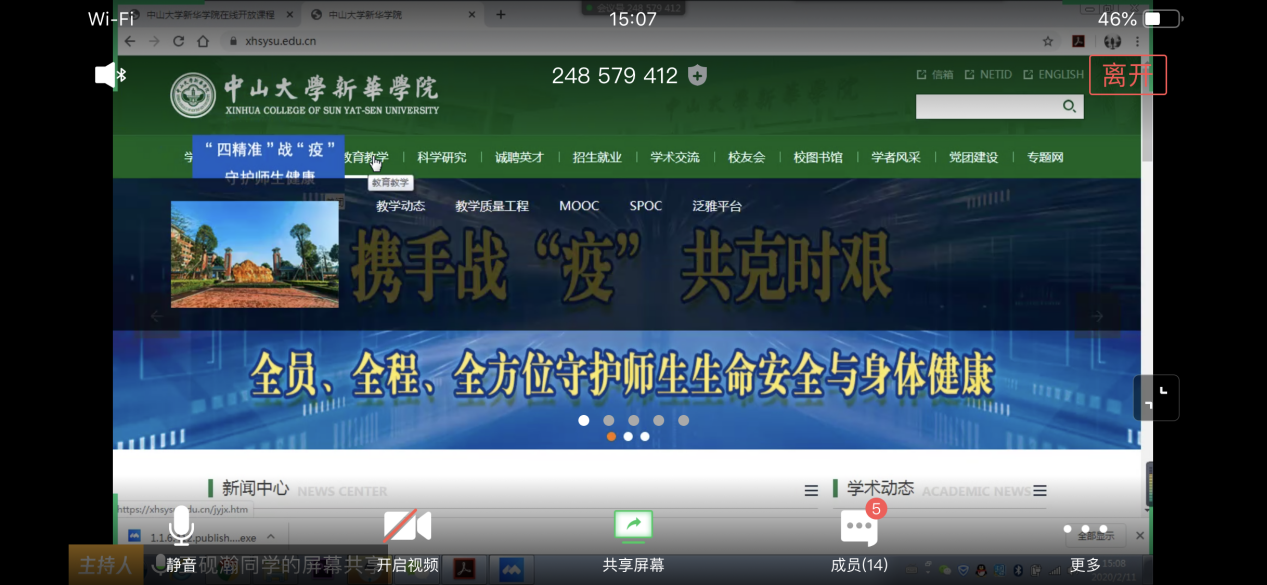The image size is (1267, 585).
Task: Open 科学研究 in the green navigation bar
Action: 442,157
